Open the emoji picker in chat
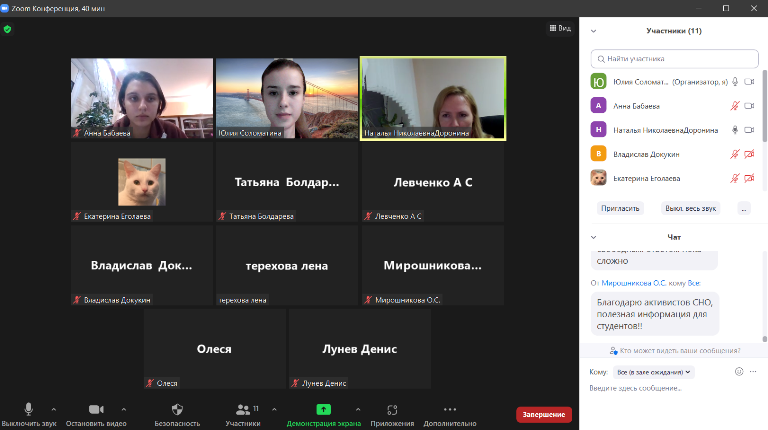This screenshot has width=768, height=430. click(x=739, y=371)
